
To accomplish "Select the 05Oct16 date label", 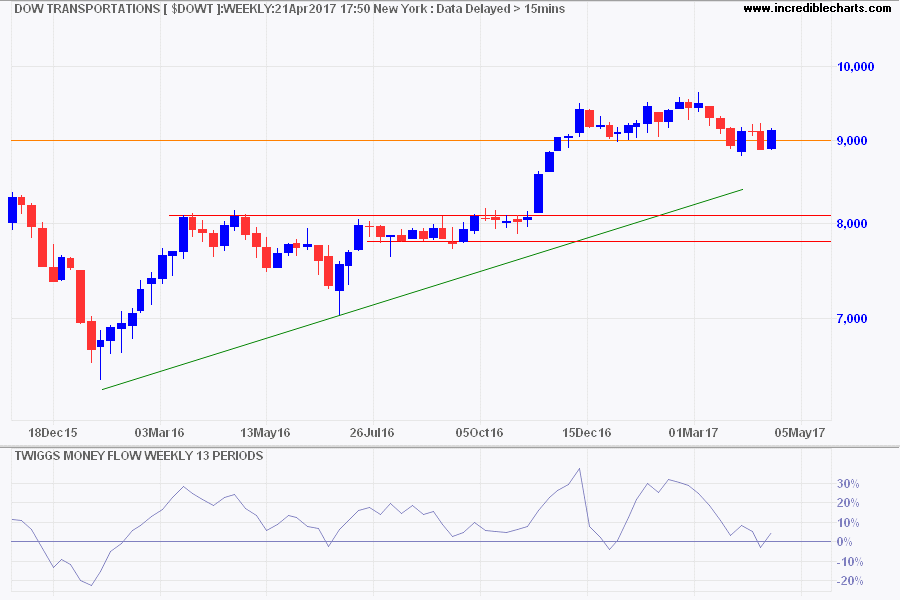I will [479, 432].
